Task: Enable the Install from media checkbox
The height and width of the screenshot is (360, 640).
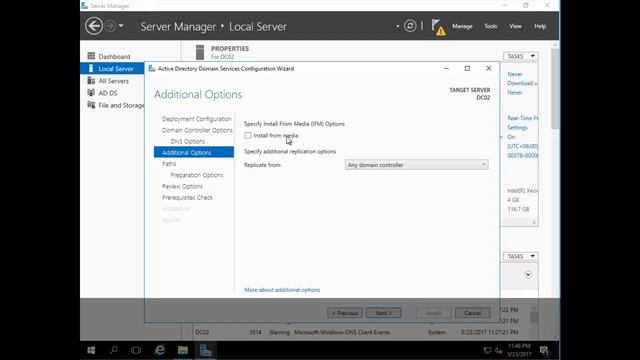Action: pos(248,135)
